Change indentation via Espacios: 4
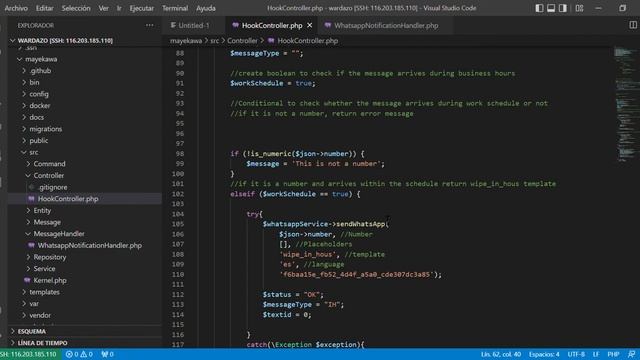The image size is (640, 360). tap(544, 354)
